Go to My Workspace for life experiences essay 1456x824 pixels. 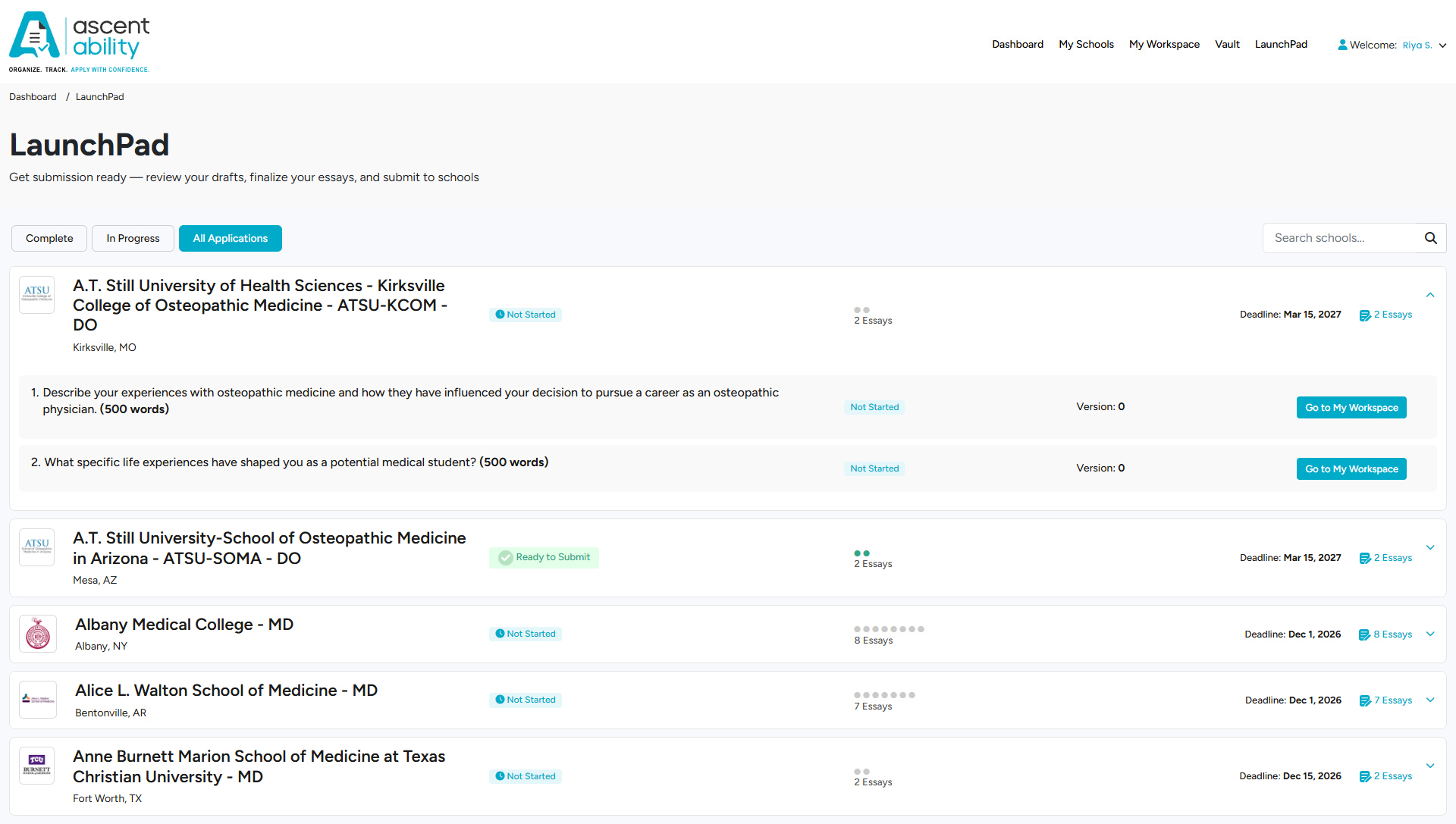point(1351,469)
